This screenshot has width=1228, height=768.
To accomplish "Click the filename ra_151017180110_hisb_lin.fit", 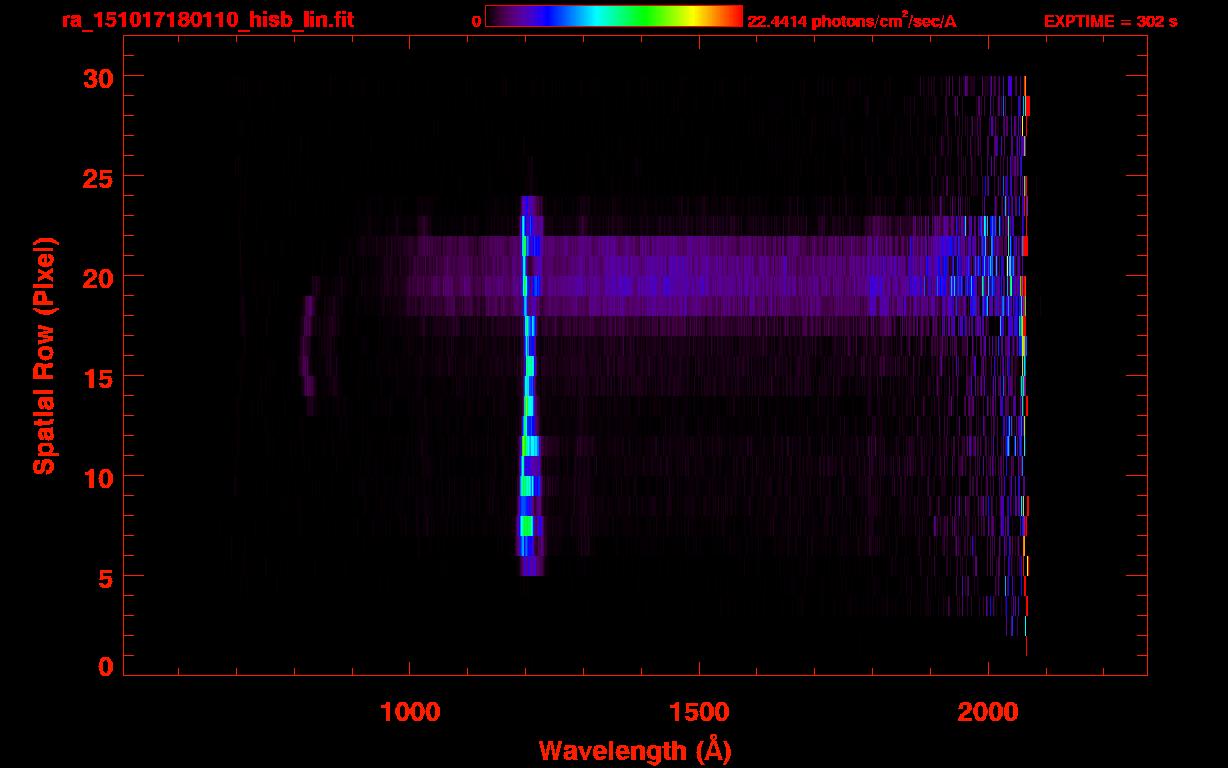I will coord(207,19).
